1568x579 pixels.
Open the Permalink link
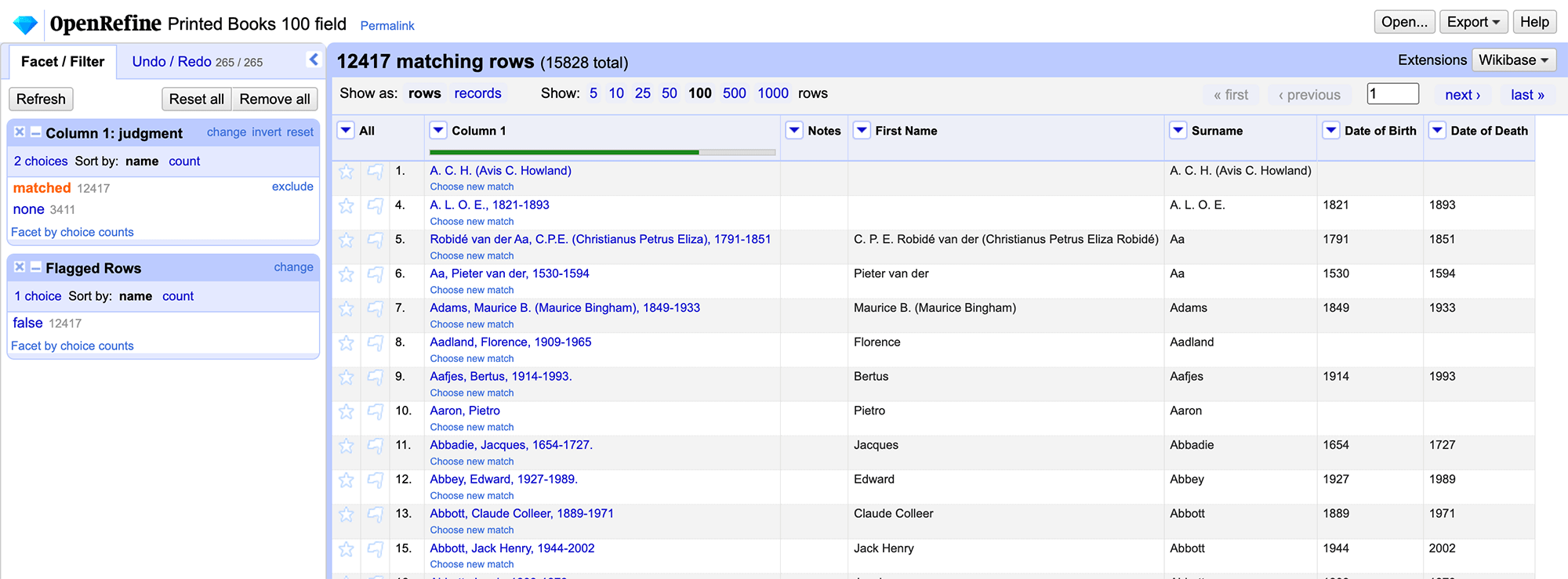[x=387, y=26]
